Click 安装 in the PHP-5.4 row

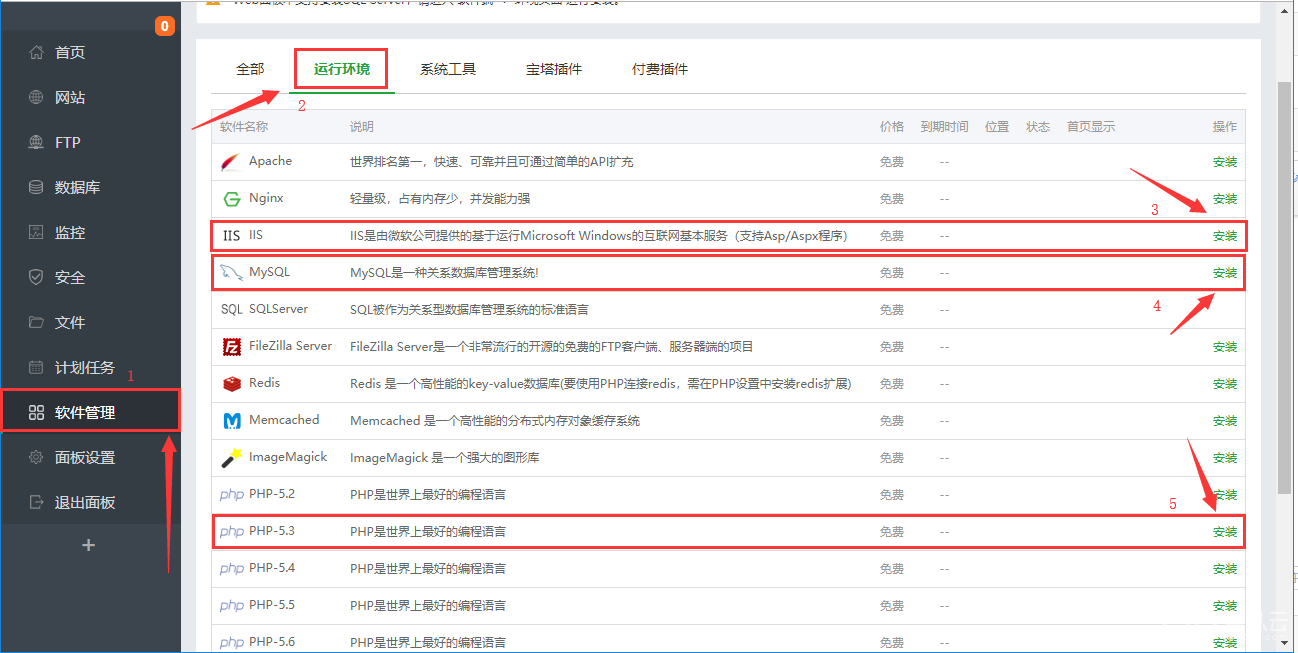click(1225, 569)
